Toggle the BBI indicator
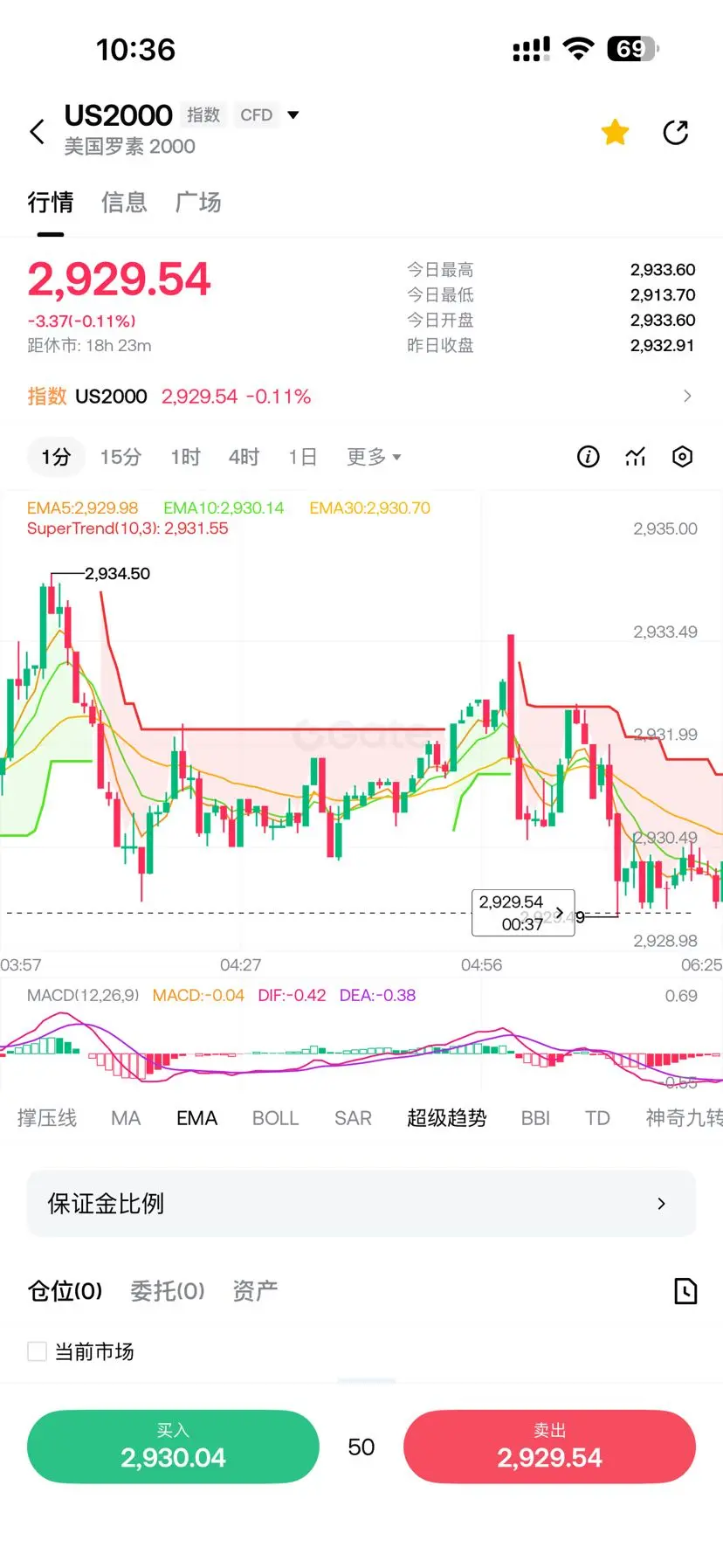Screen dimensions: 723x1568 coord(535,1118)
